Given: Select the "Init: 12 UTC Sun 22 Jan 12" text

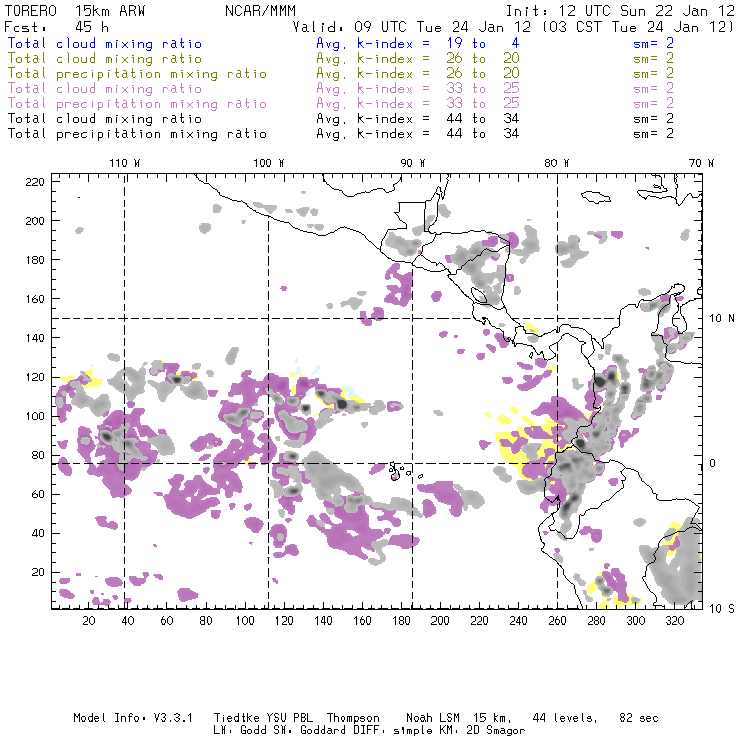Looking at the screenshot, I should point(620,10).
